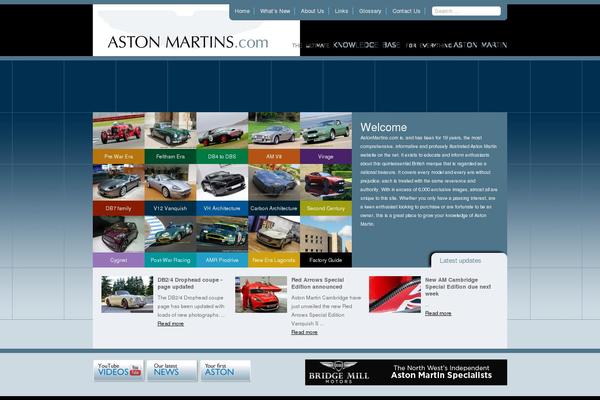Read more about AM Cambridge Special Edition
The image size is (600, 400).
click(438, 313)
